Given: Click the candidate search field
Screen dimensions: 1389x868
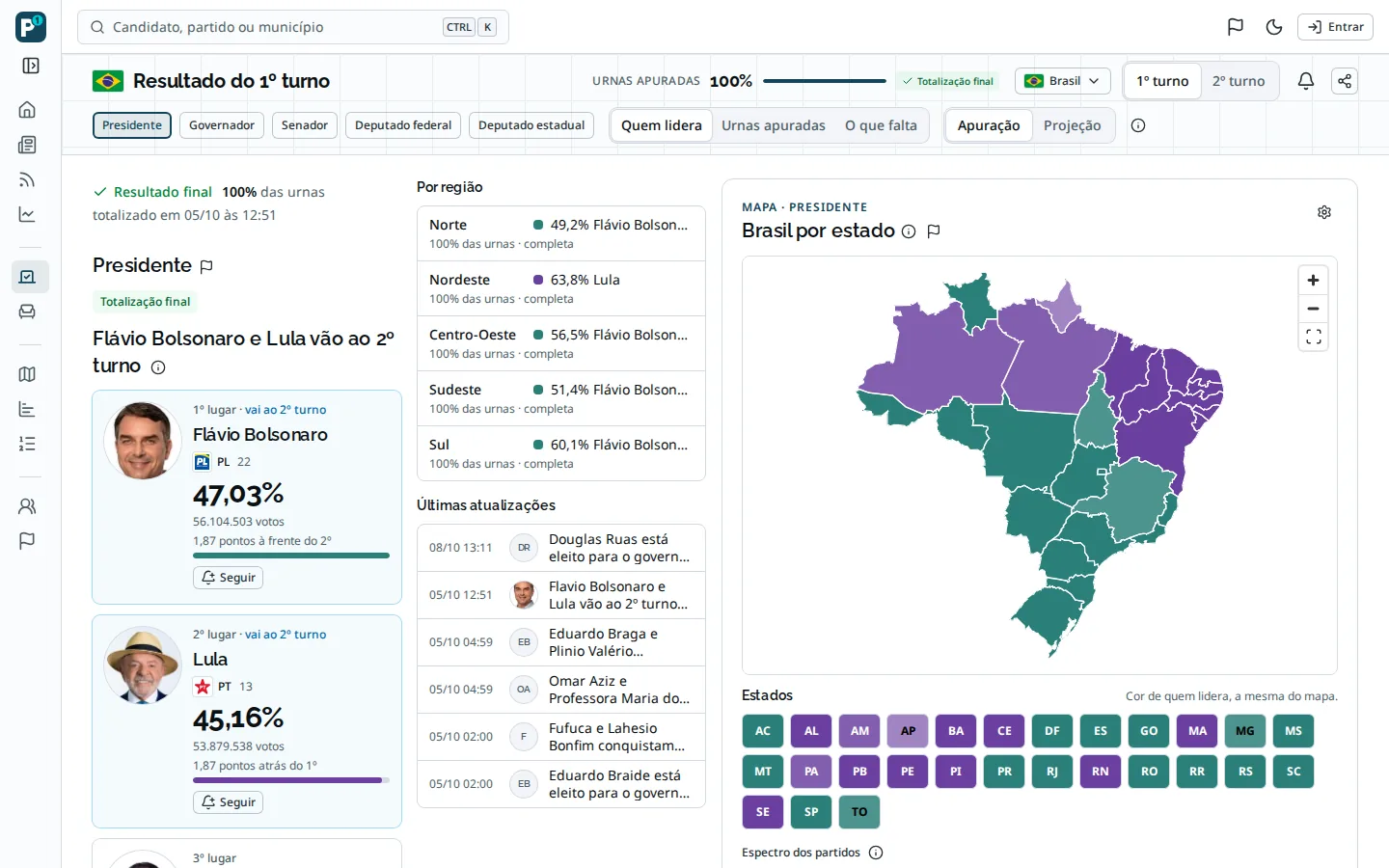Looking at the screenshot, I should tap(293, 27).
